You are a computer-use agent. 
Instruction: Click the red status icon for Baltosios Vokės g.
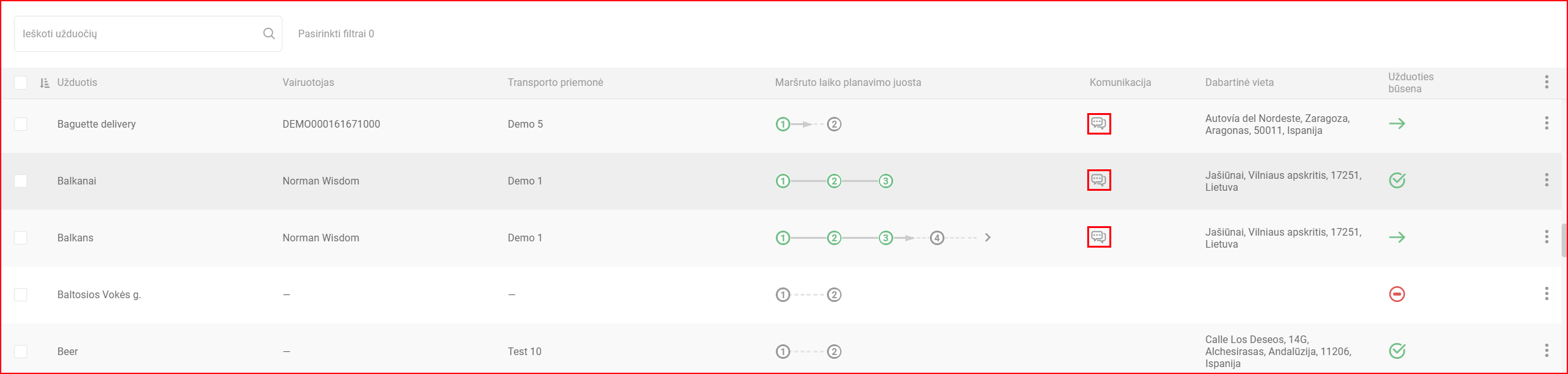coord(1397,294)
